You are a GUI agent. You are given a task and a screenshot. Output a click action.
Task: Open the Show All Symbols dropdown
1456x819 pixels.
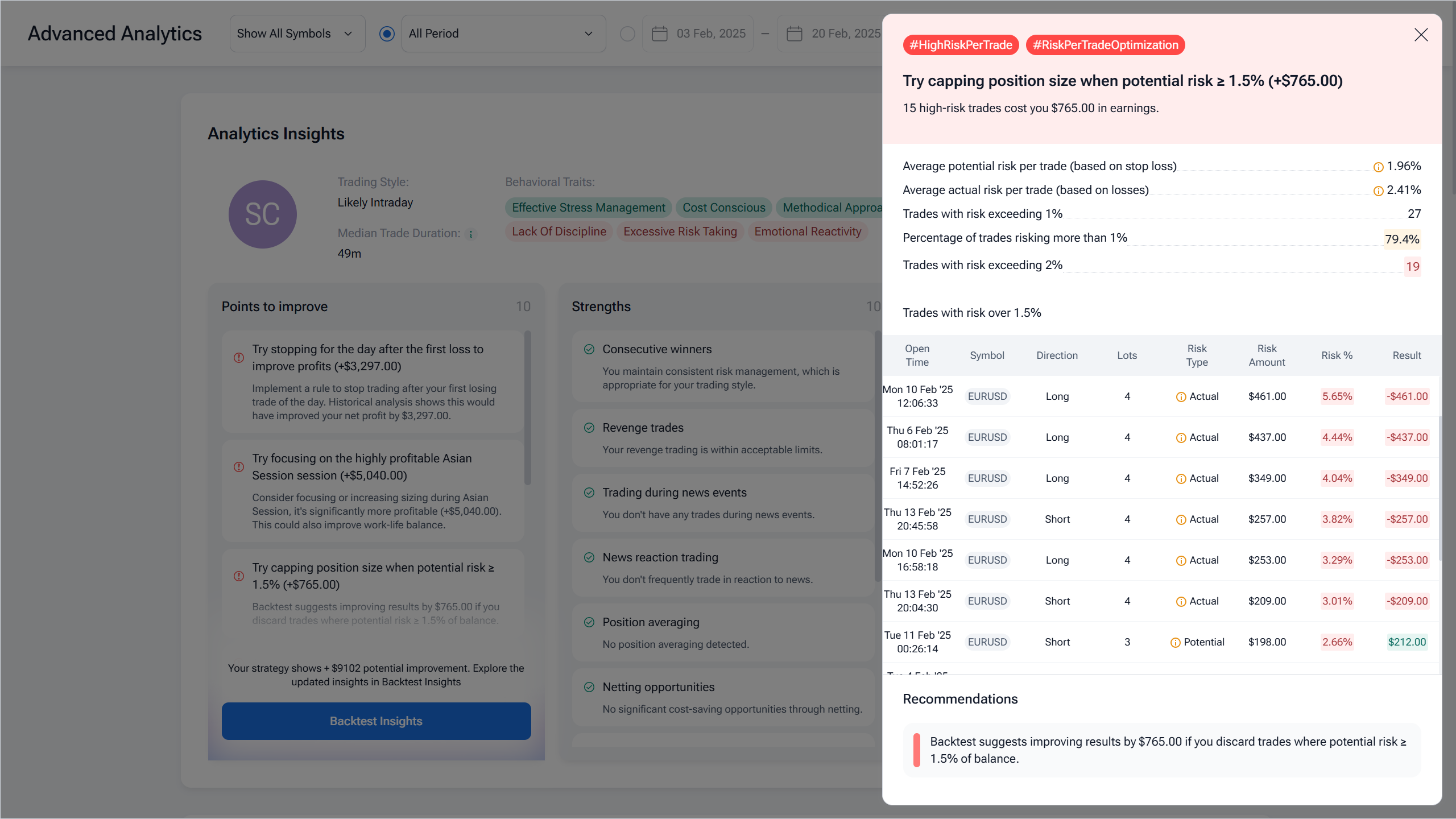[297, 34]
